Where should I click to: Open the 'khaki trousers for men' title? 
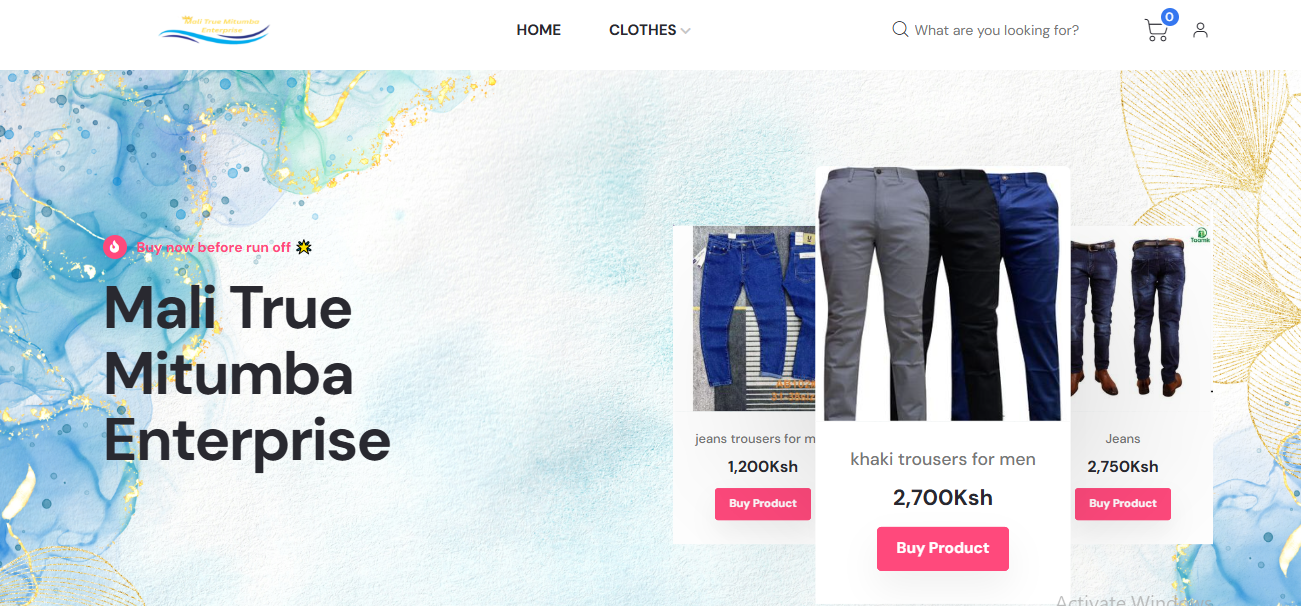point(943,459)
